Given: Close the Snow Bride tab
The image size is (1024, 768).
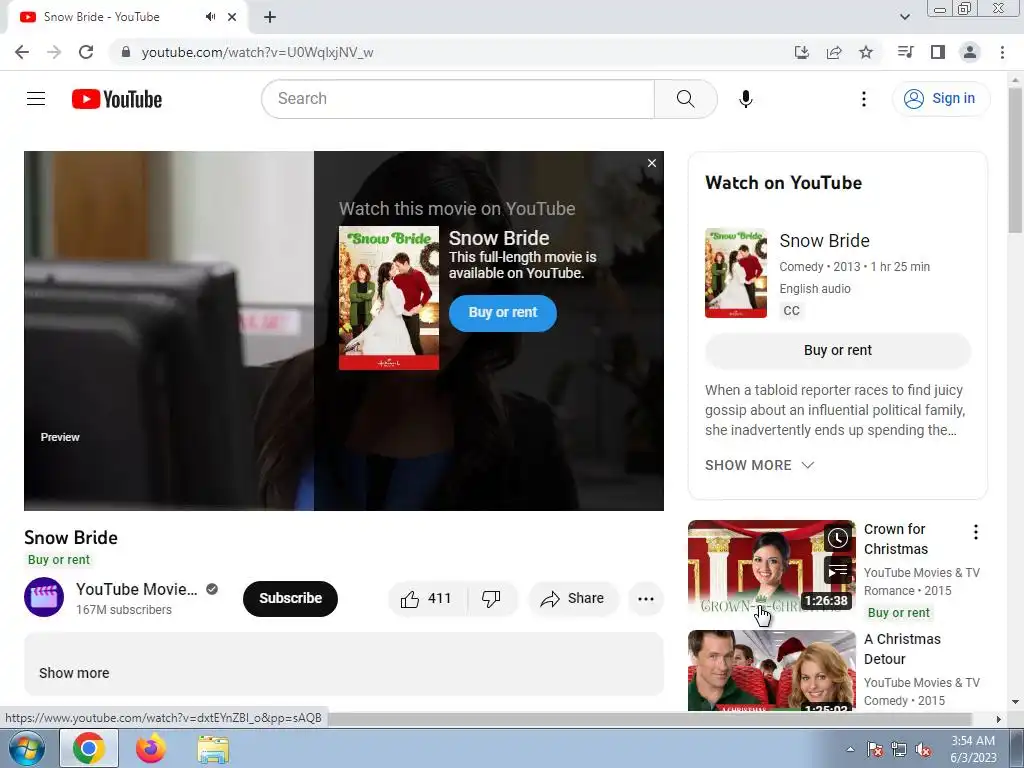Looking at the screenshot, I should [x=232, y=17].
